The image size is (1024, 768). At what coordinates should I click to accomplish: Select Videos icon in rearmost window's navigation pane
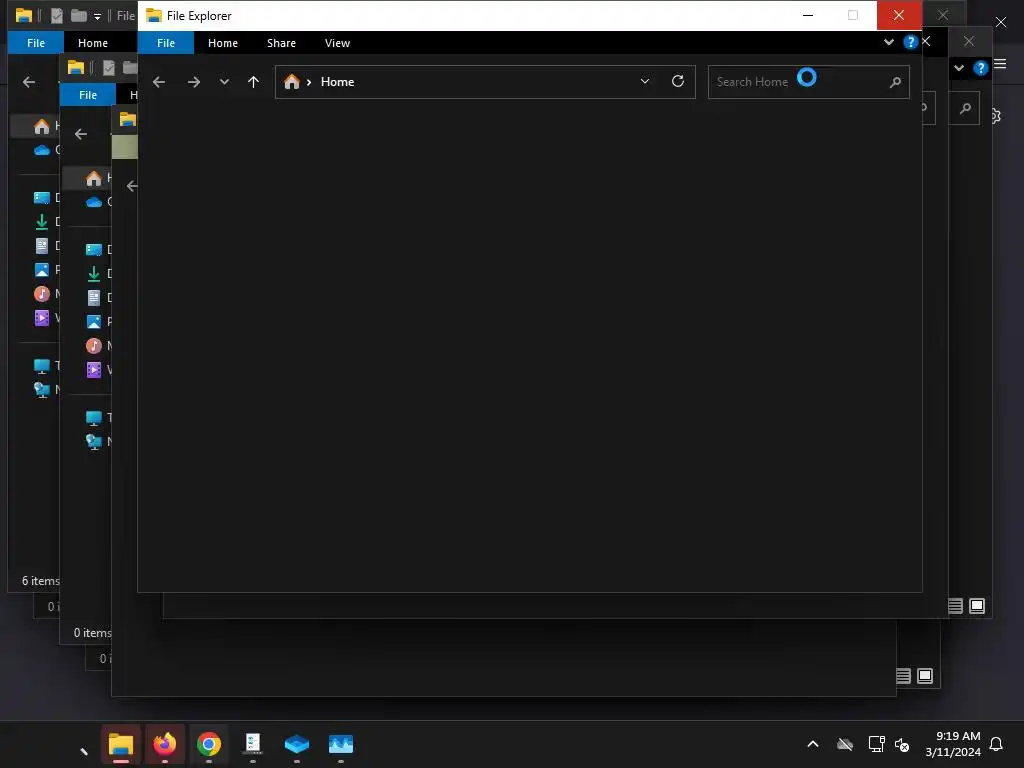[42, 318]
